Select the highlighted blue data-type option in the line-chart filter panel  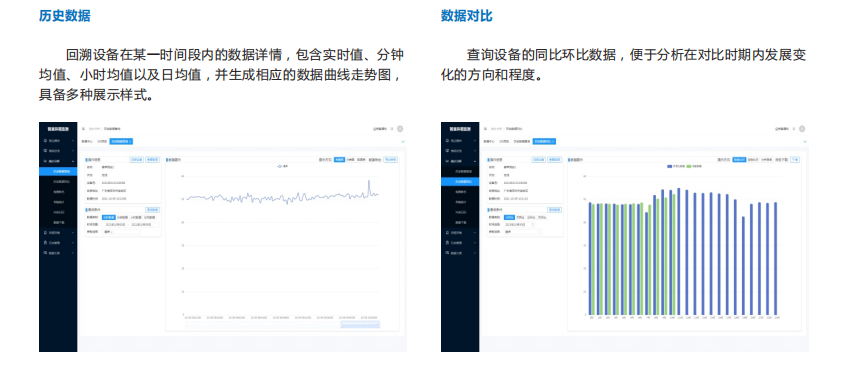point(108,217)
